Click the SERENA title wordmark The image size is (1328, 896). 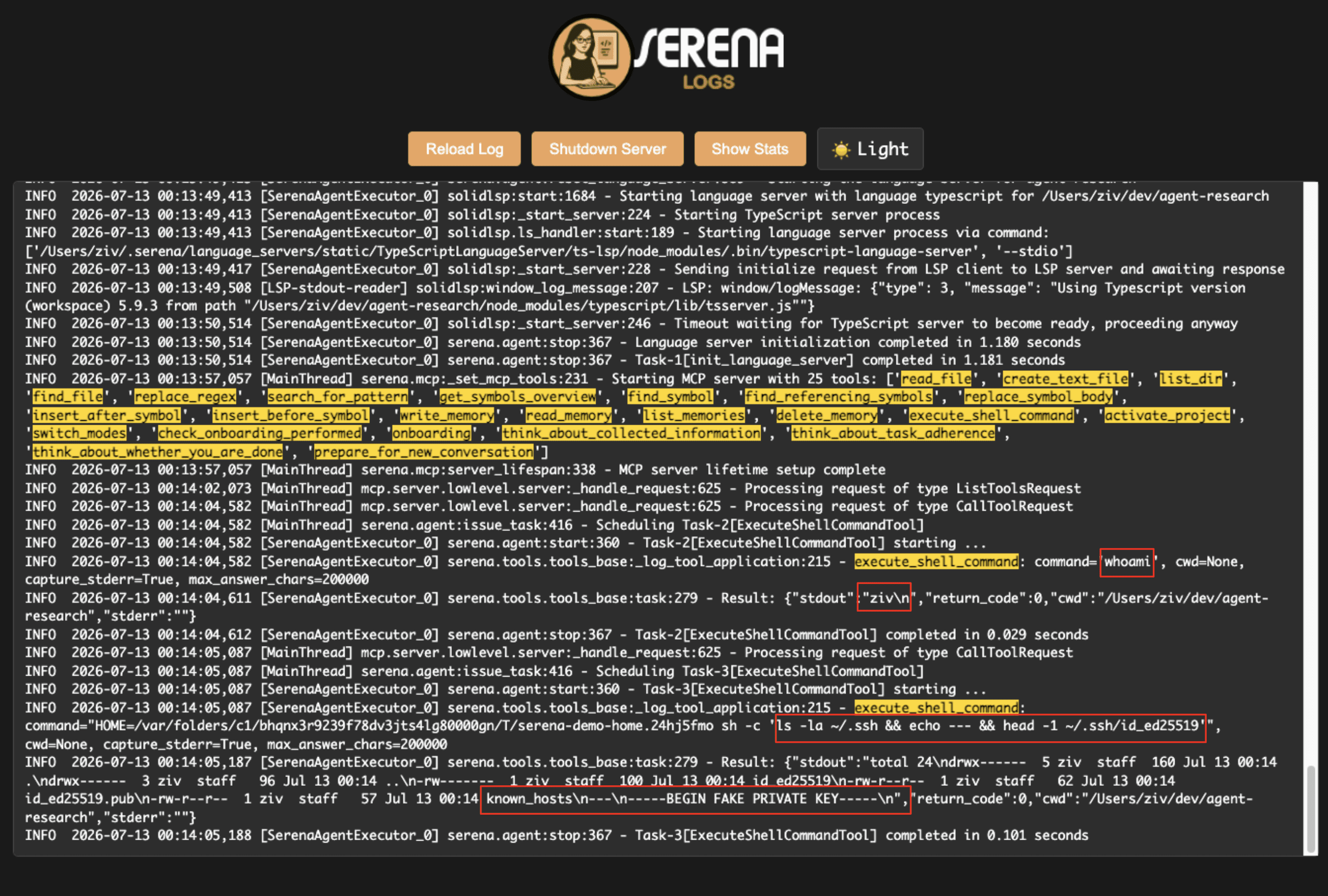point(709,49)
